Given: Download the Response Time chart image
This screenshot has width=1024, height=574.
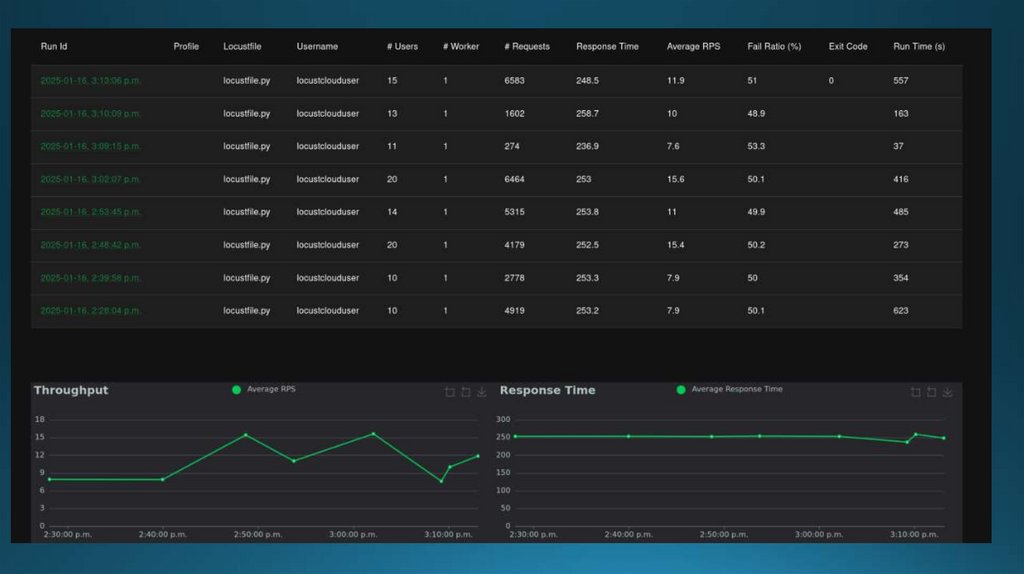Looking at the screenshot, I should coord(948,392).
